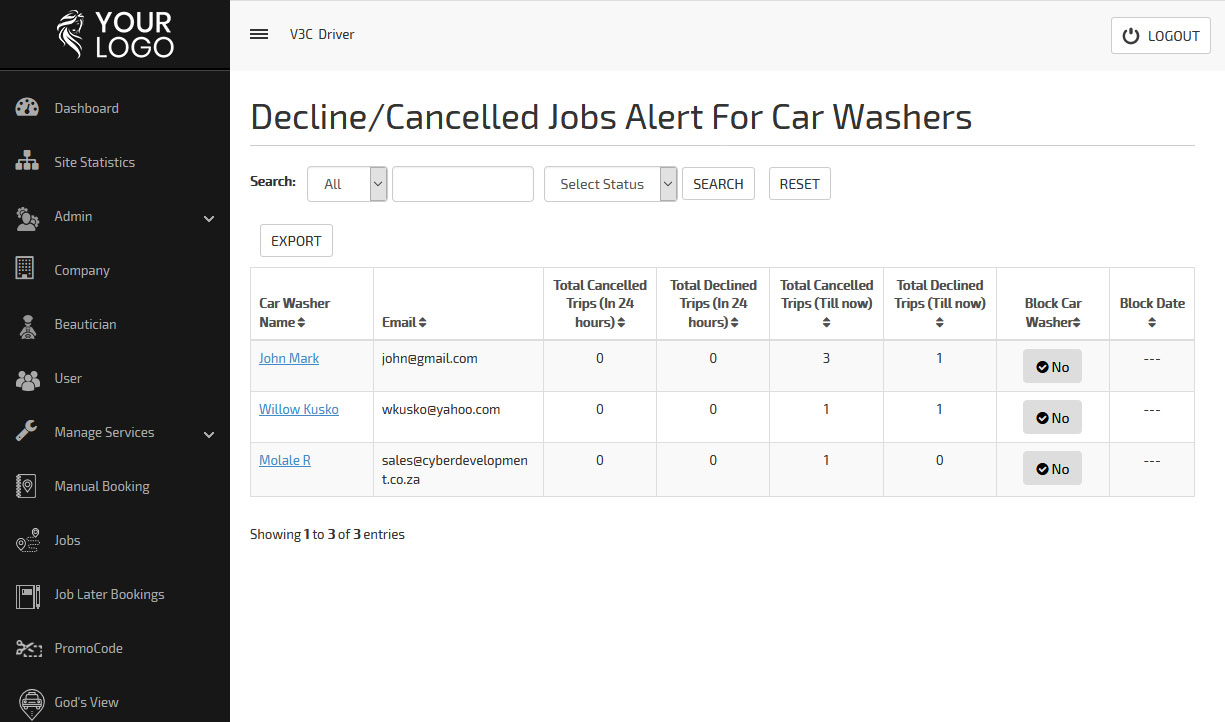This screenshot has height=722, width=1225.
Task: Open Manual Booking menu item
Action: pyautogui.click(x=102, y=486)
